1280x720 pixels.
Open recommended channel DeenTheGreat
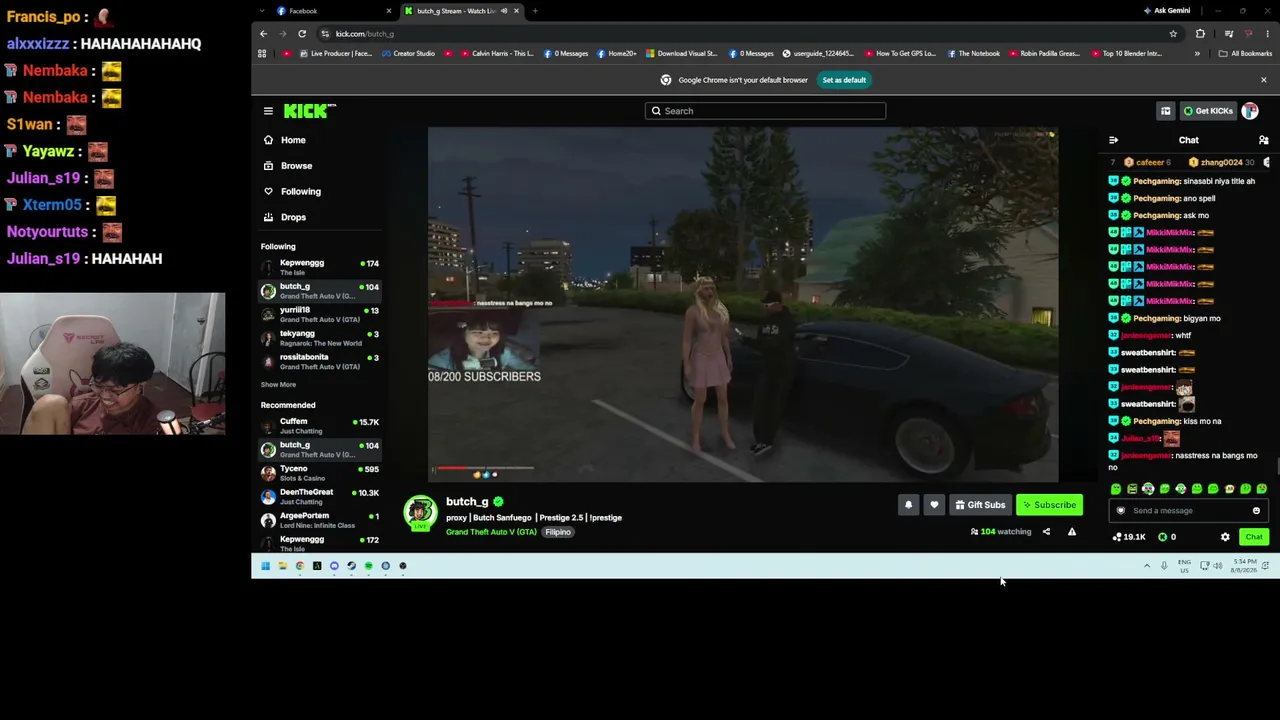(319, 497)
